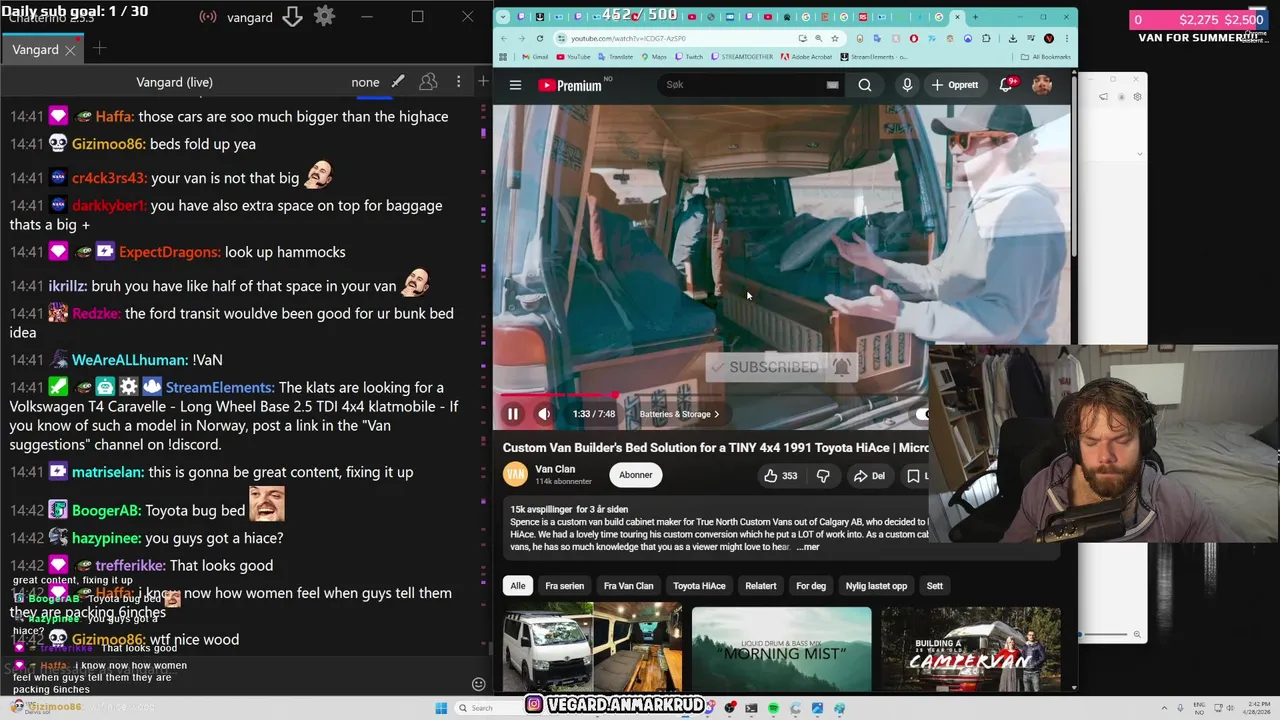Select the Alle filter chip
This screenshot has height=720, width=1280.
pyautogui.click(x=517, y=586)
